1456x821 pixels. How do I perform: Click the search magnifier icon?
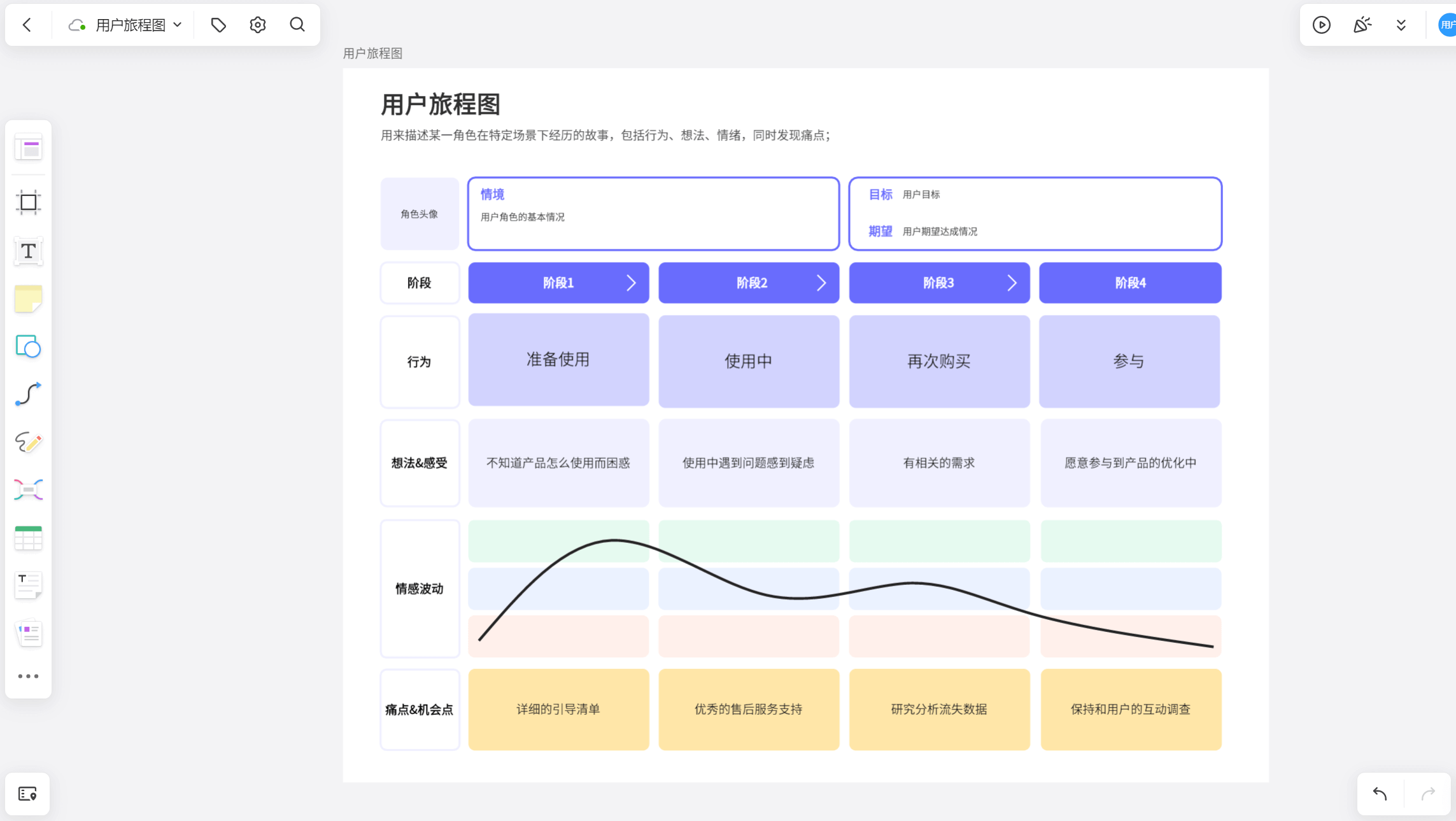(x=297, y=25)
